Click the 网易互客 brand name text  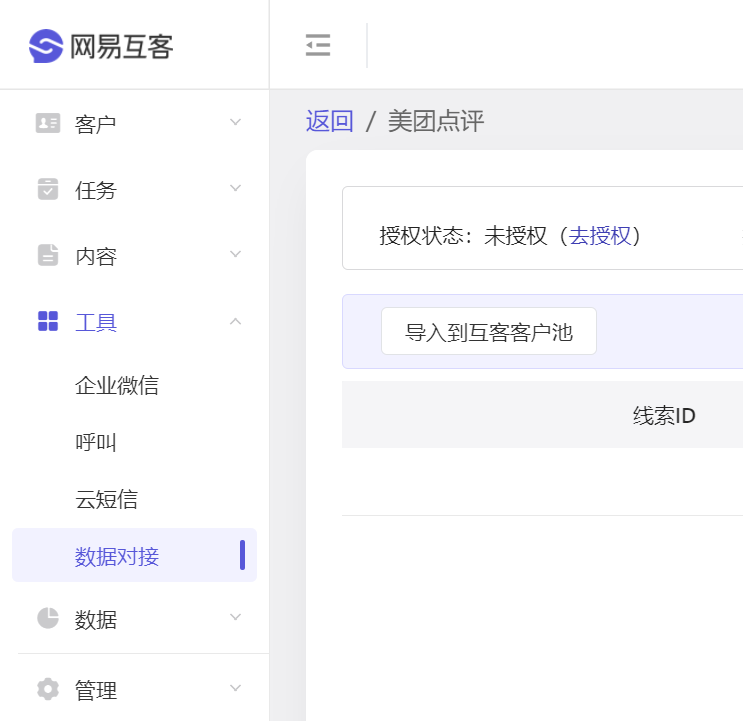(122, 47)
